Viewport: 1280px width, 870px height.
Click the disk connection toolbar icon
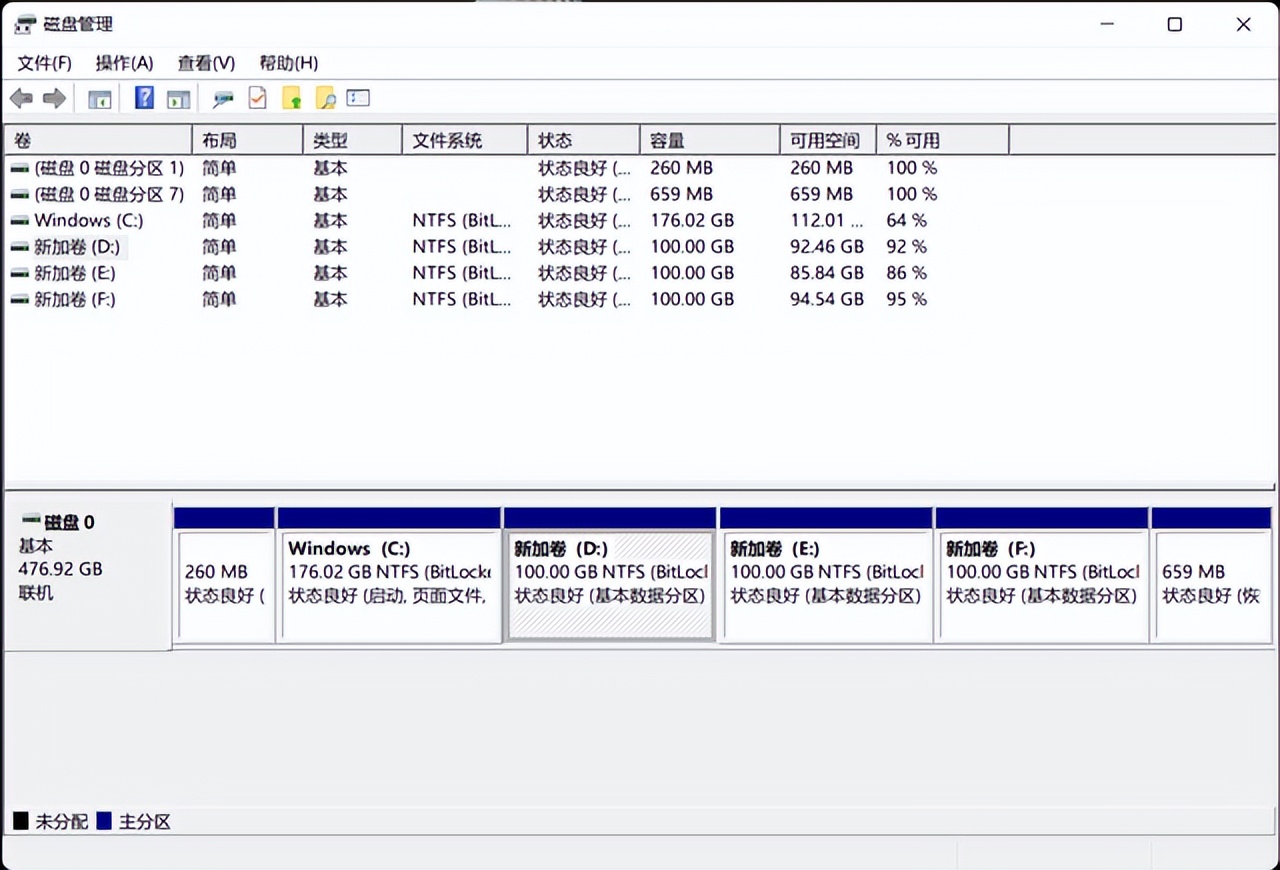(x=223, y=98)
